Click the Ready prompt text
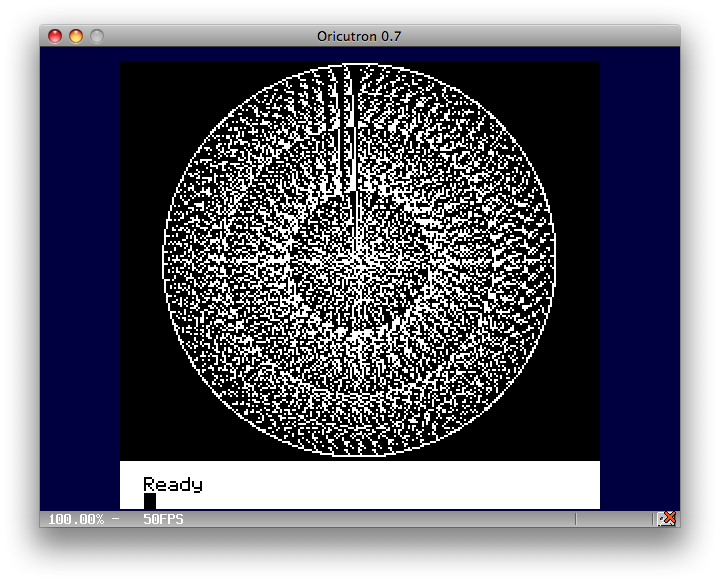Screen dimensions: 720x582 click(172, 485)
